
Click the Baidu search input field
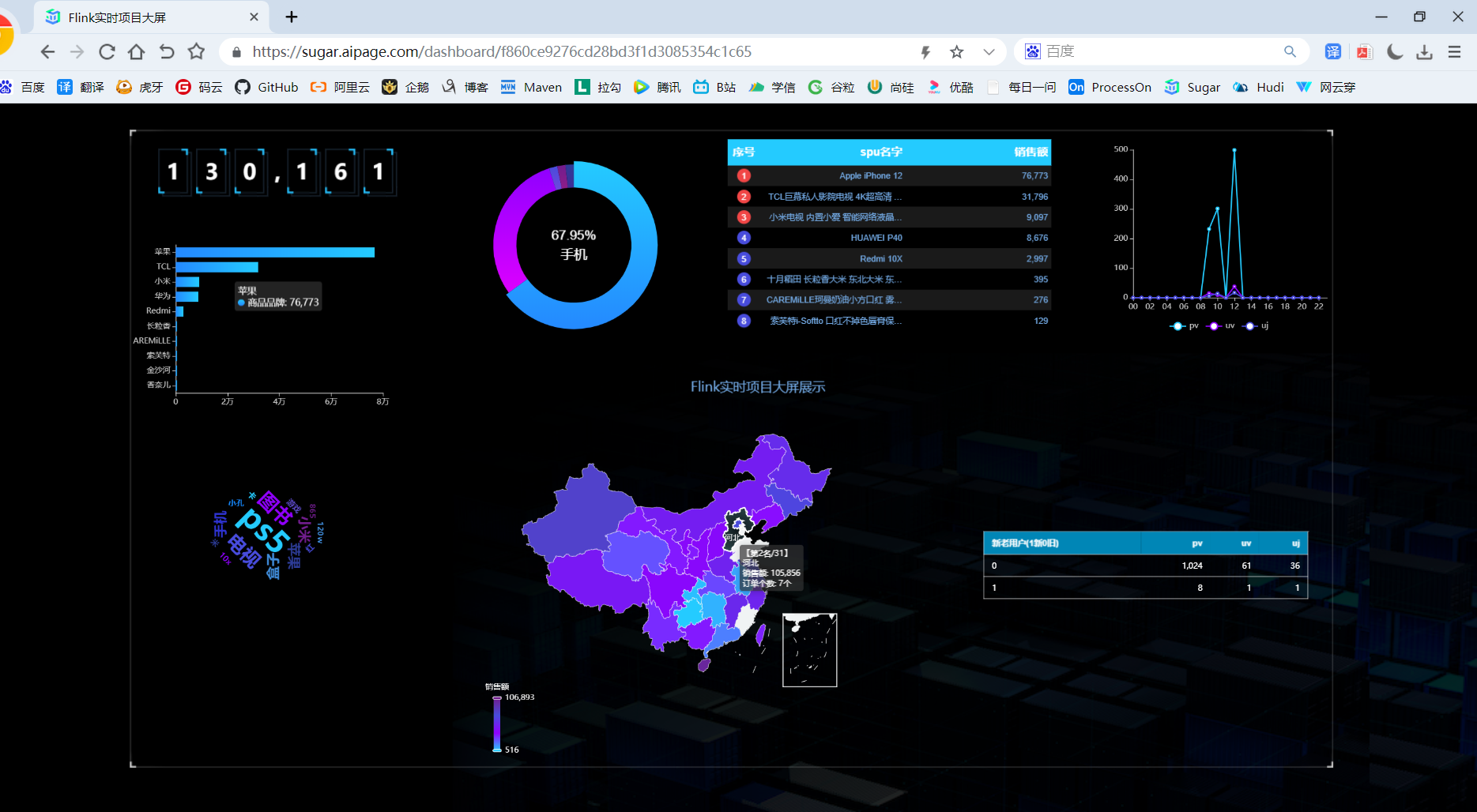click(1162, 52)
